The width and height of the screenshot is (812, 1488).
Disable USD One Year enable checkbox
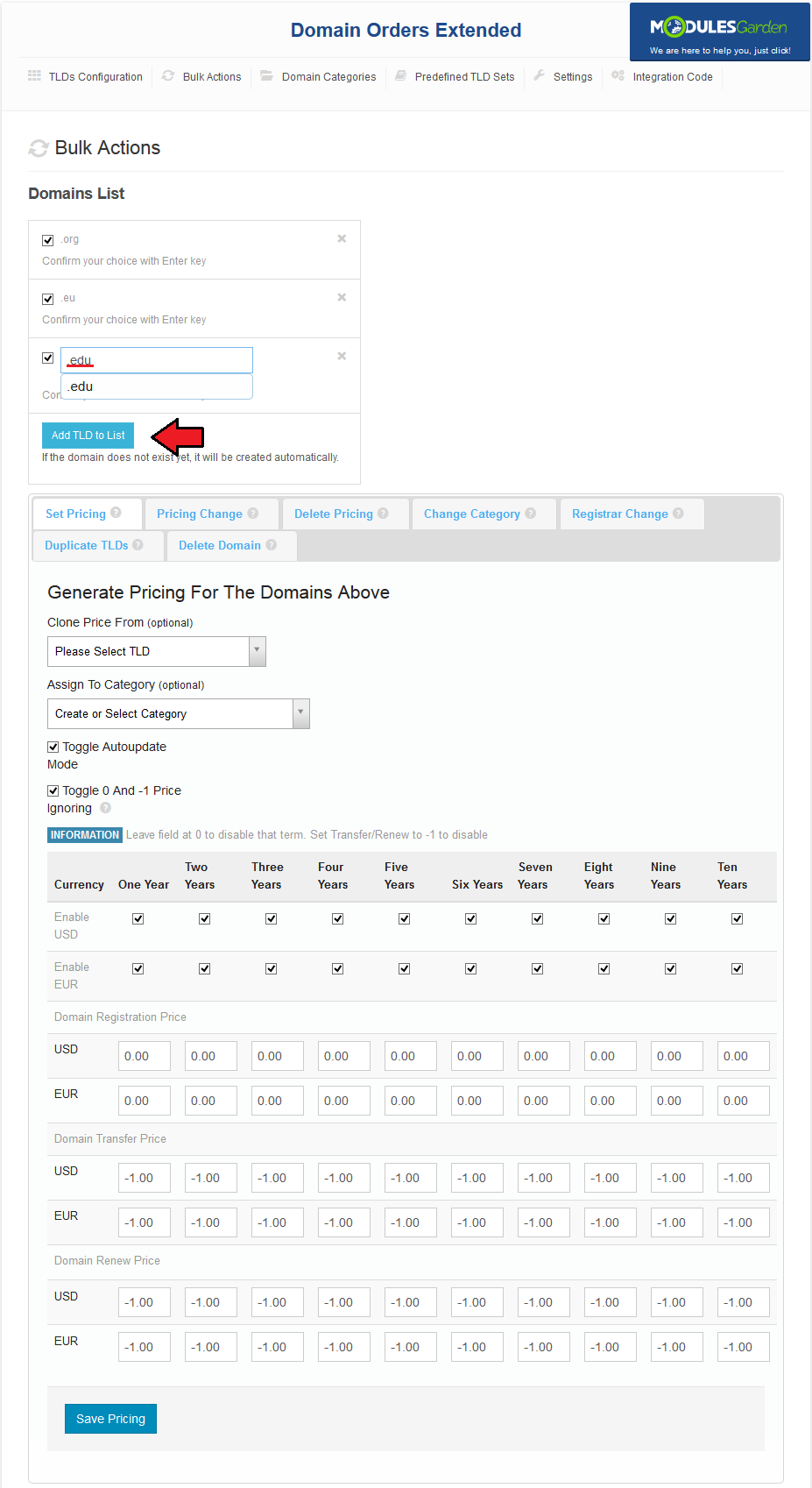[138, 918]
